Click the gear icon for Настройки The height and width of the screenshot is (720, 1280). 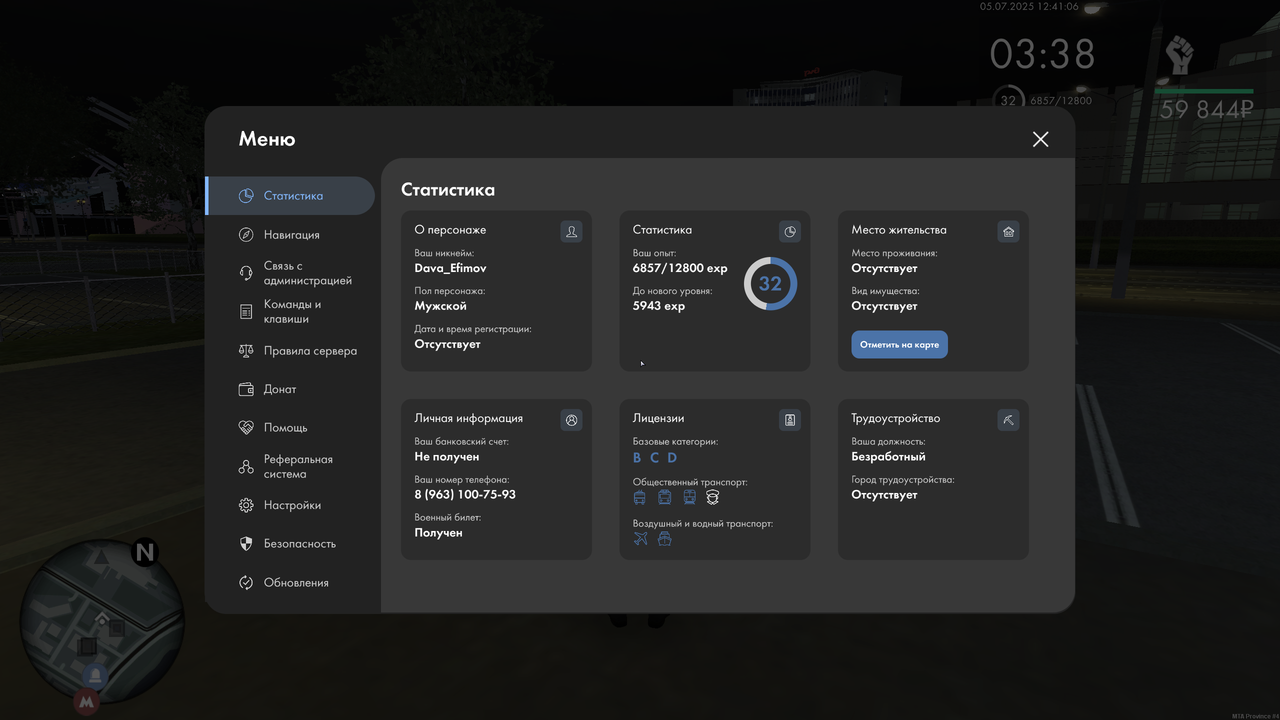[246, 506]
